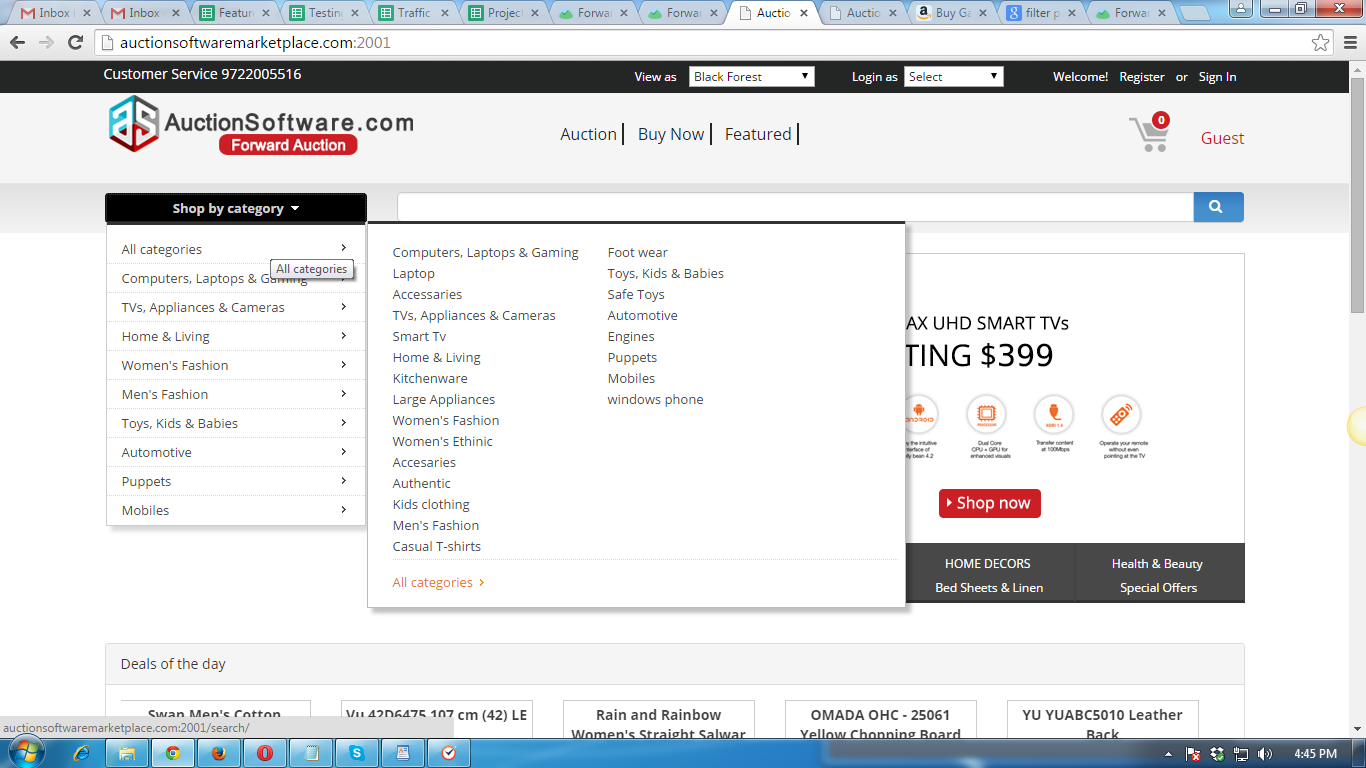The image size is (1366, 768).
Task: Open the Featured nav item
Action: point(758,134)
